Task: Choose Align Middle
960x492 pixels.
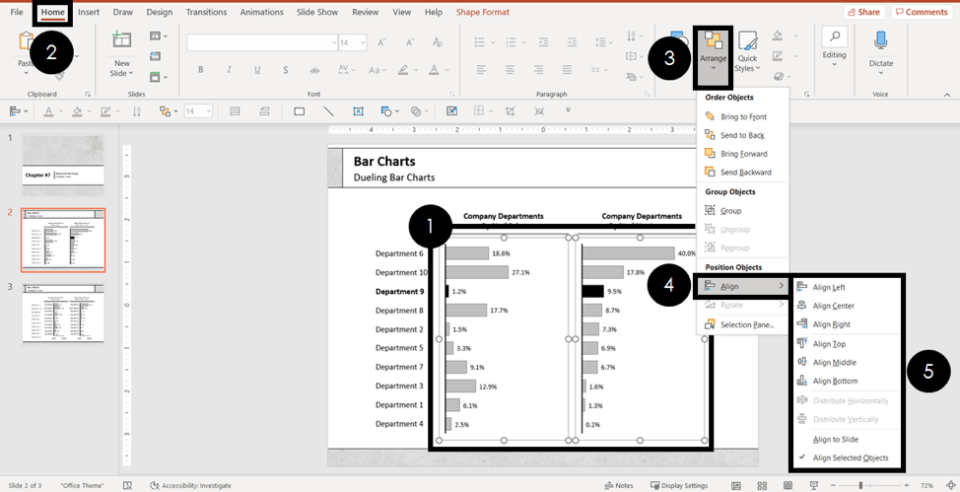Action: point(834,363)
